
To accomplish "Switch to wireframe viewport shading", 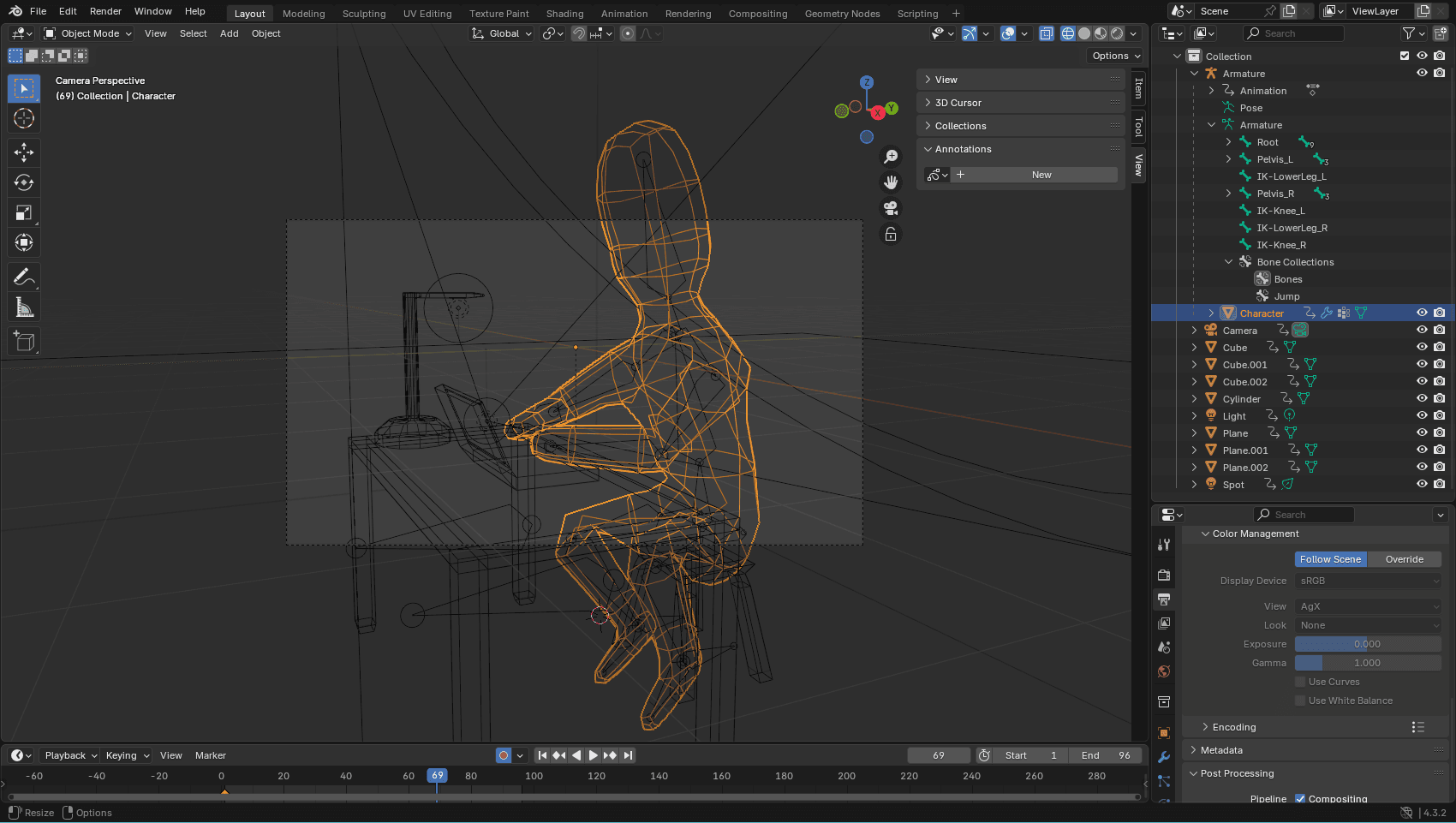I will [x=1068, y=33].
